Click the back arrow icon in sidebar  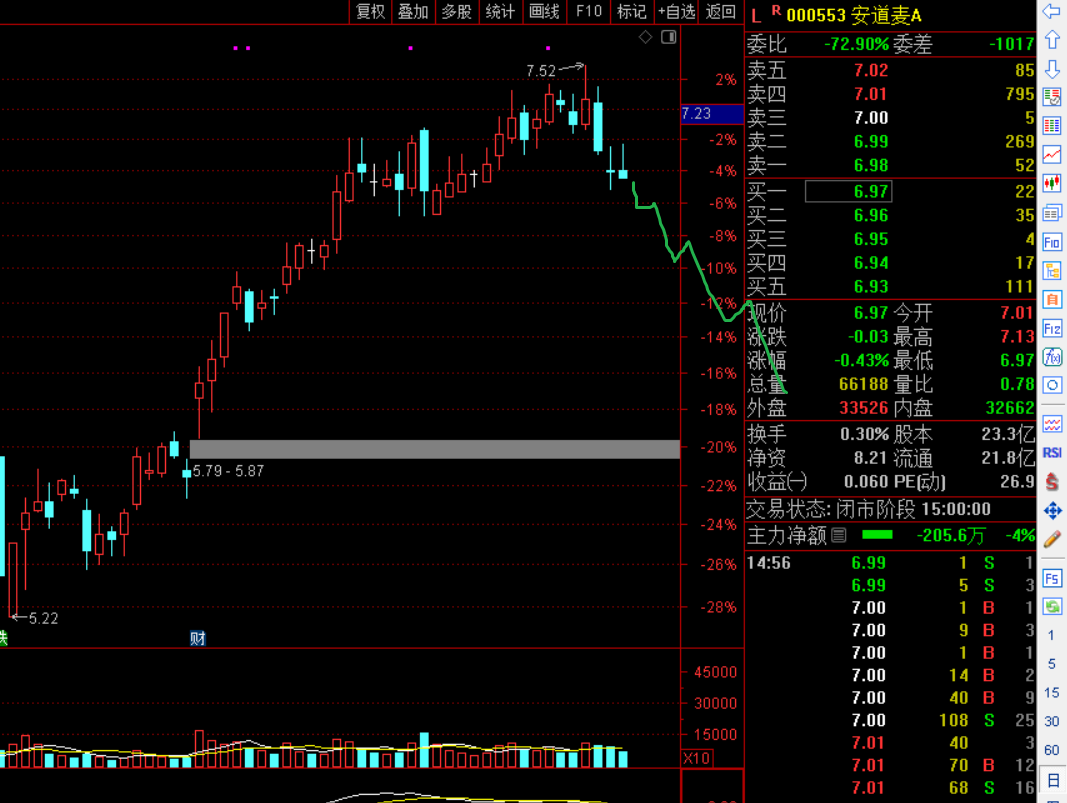(x=1052, y=11)
